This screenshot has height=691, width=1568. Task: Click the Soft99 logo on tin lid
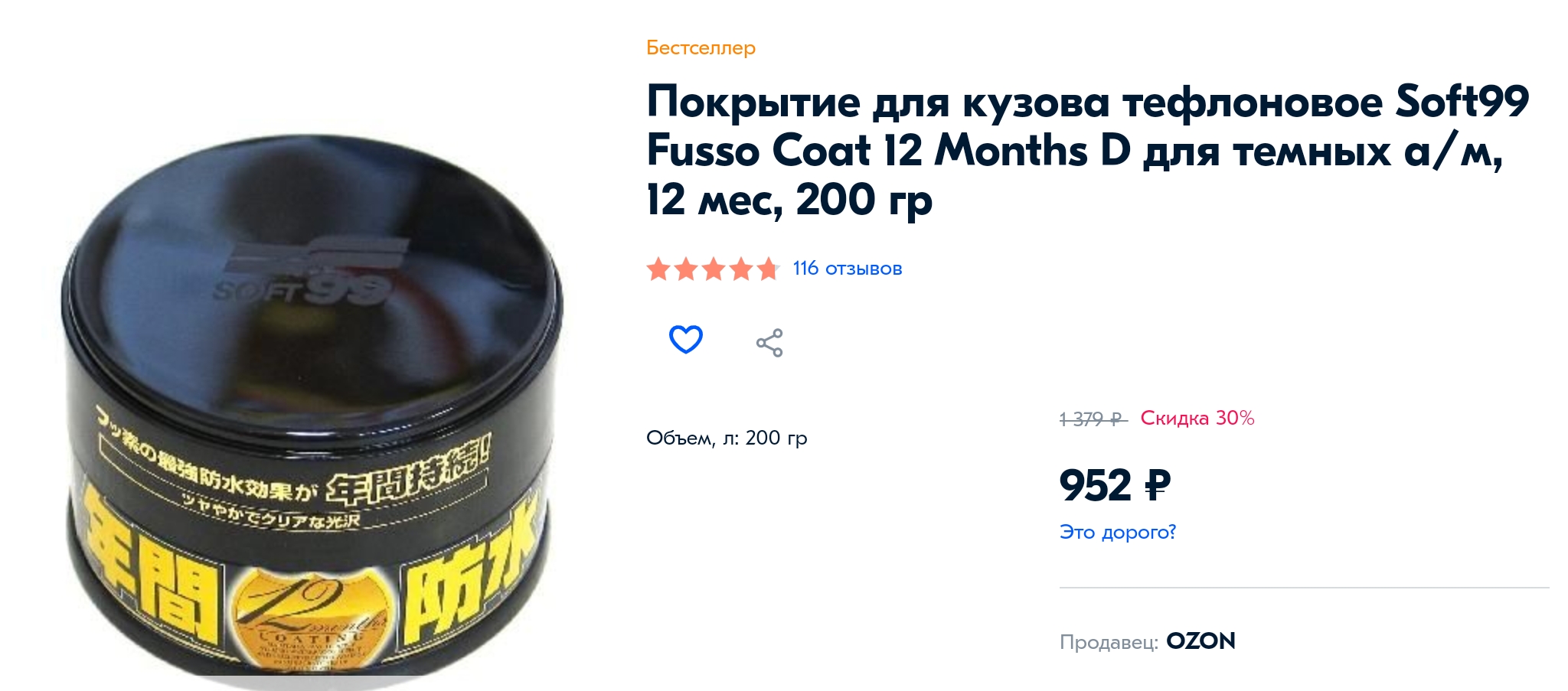click(310, 272)
